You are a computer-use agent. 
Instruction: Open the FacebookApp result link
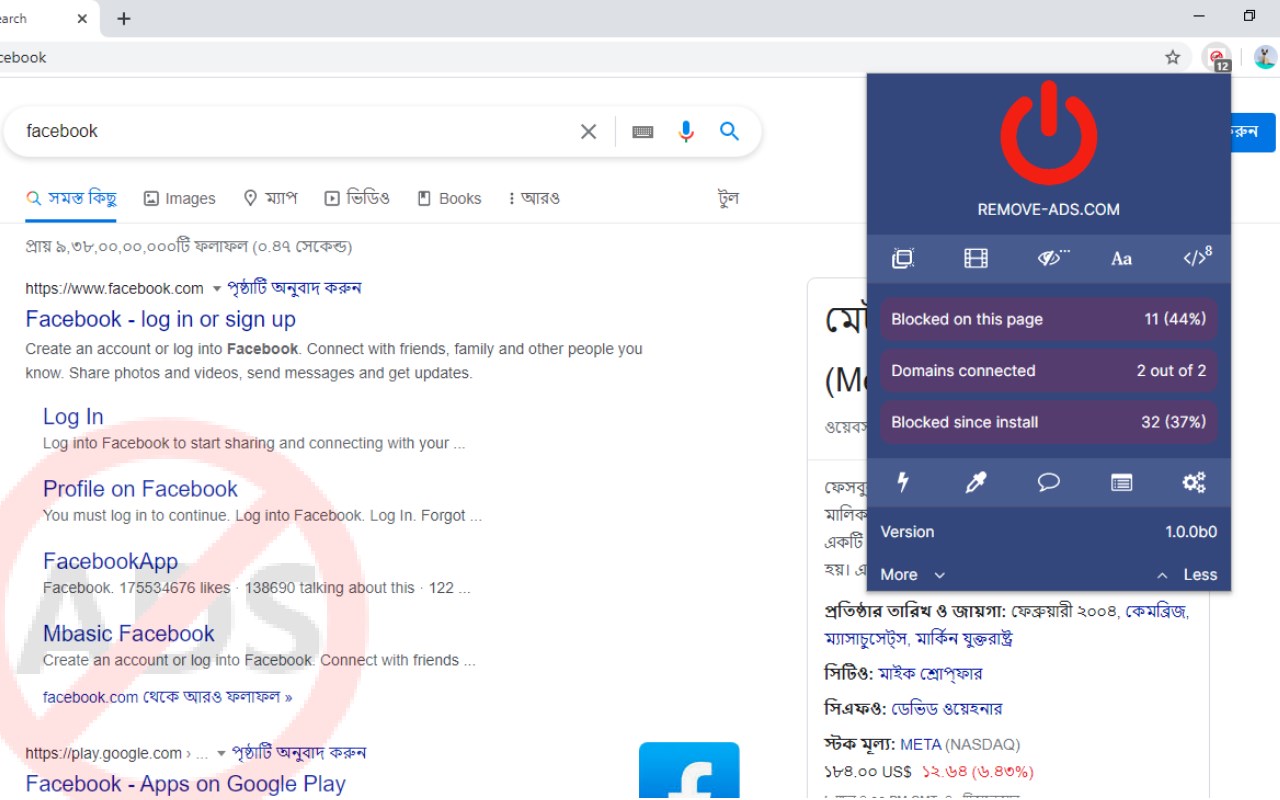pyautogui.click(x=110, y=561)
